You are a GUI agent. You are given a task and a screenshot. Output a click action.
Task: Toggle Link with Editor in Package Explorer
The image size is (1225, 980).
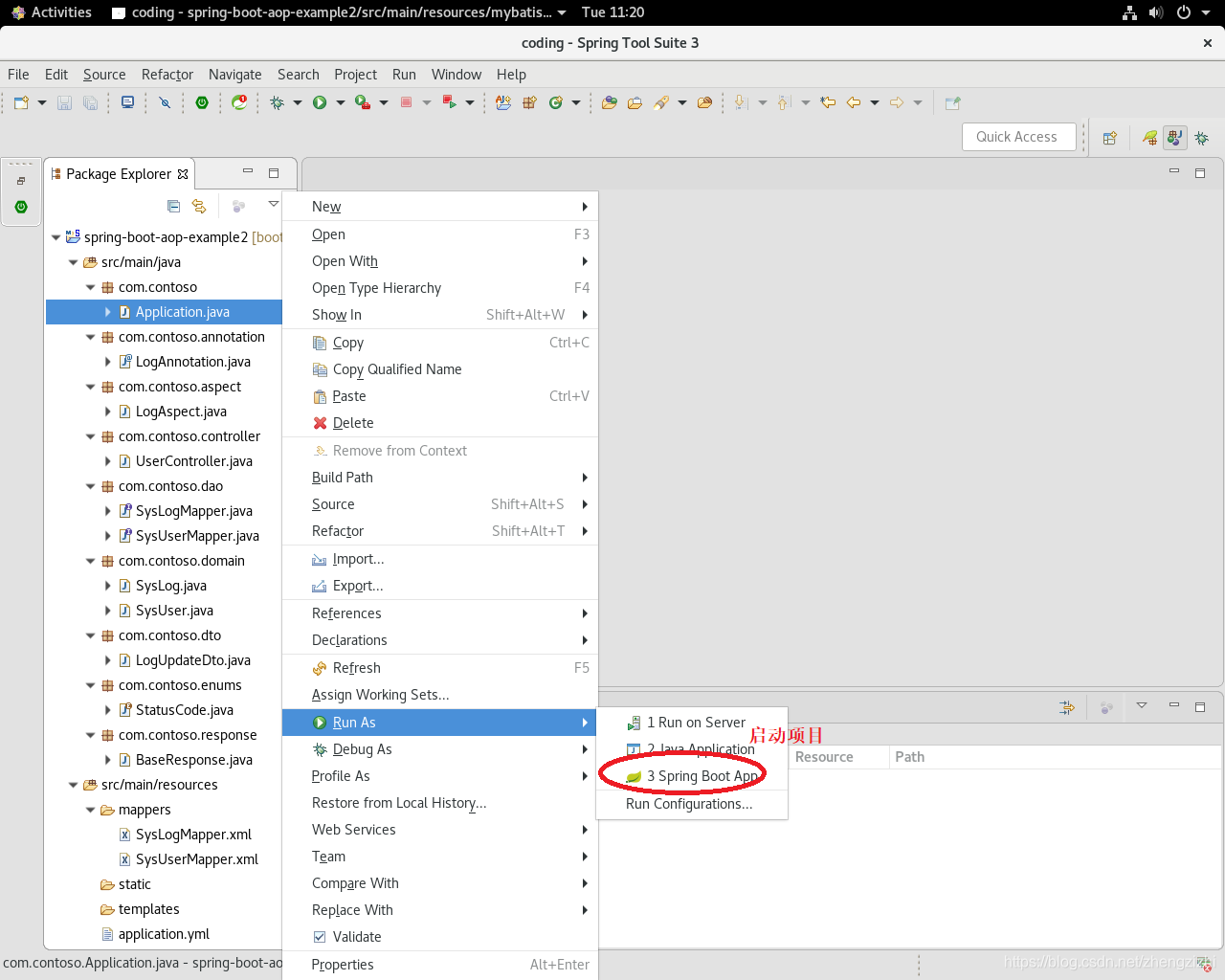pos(199,206)
